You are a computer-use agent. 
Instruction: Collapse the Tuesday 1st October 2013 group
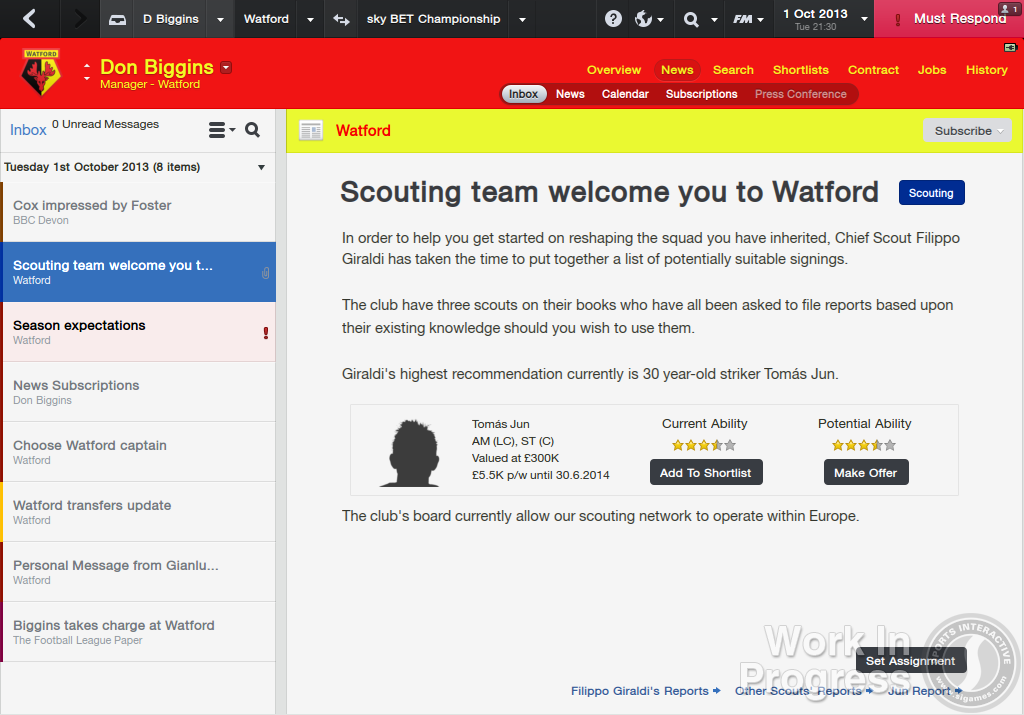pos(261,167)
